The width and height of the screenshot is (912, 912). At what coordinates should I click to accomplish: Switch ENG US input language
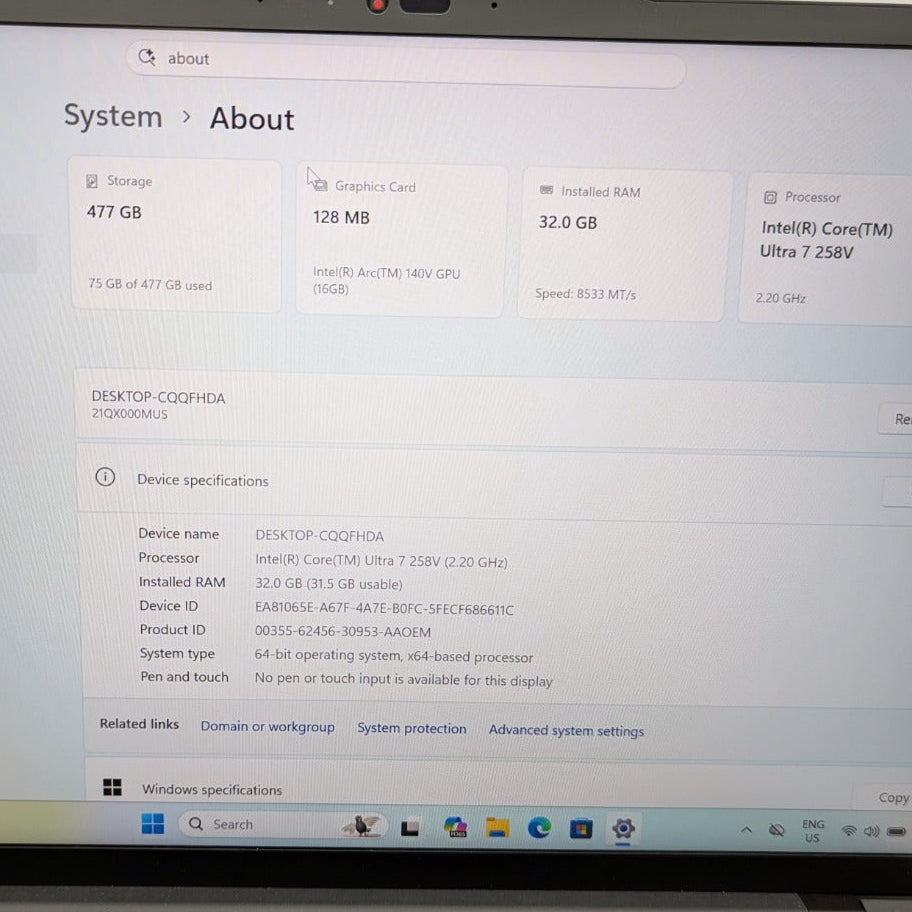coord(813,831)
